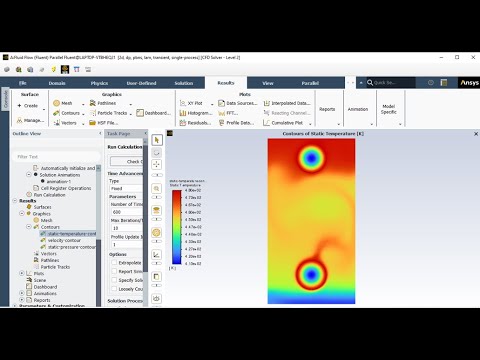The image size is (480, 360).
Task: Open Contours in Graphics ribbon group
Action: (x=67, y=113)
